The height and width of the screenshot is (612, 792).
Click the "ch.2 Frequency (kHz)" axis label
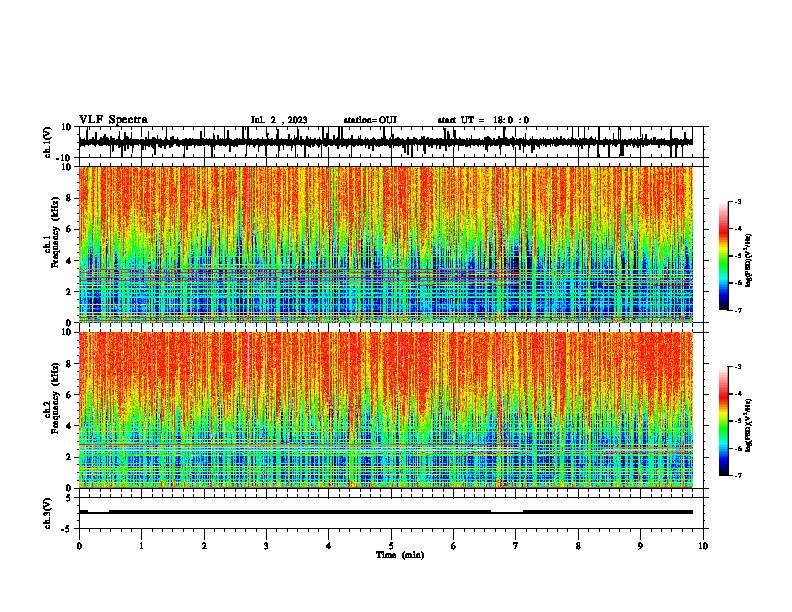pyautogui.click(x=51, y=398)
